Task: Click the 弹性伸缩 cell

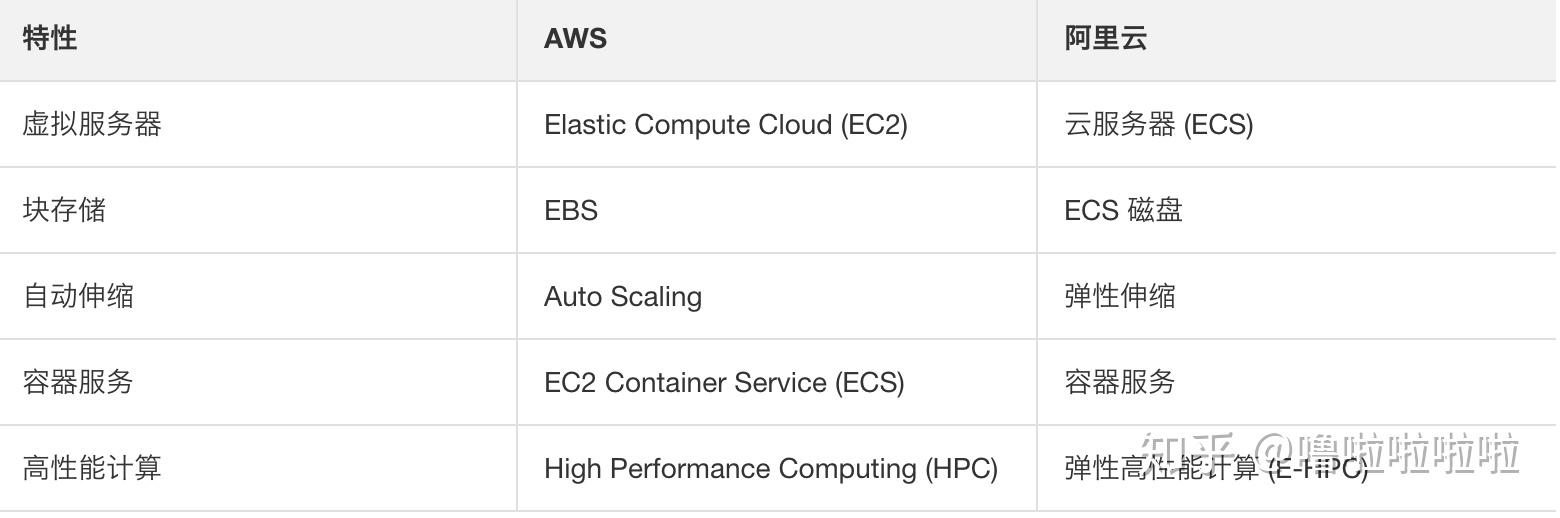Action: click(x=1120, y=296)
